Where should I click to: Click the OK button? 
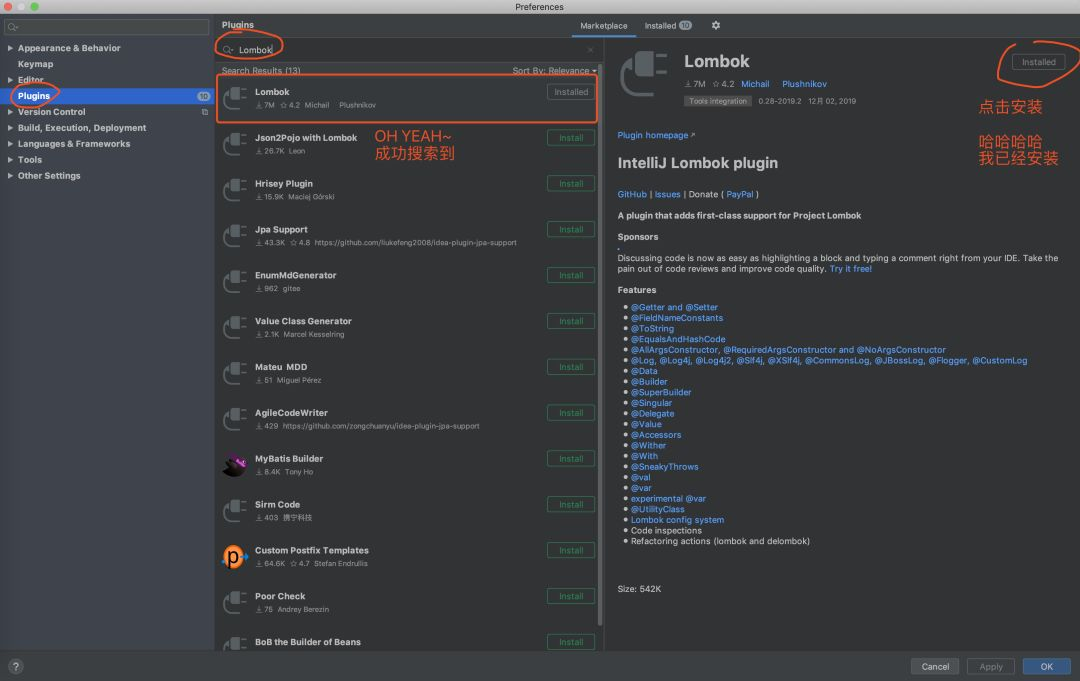[1046, 667]
